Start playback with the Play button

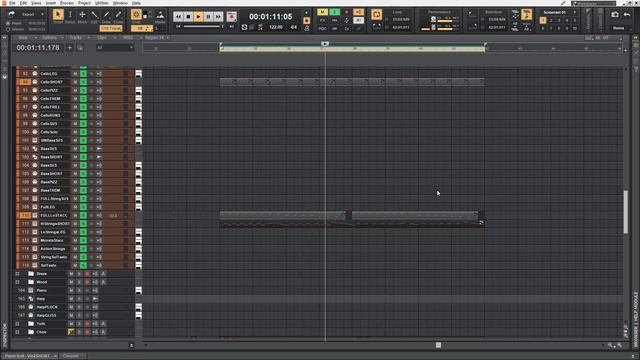pos(198,17)
